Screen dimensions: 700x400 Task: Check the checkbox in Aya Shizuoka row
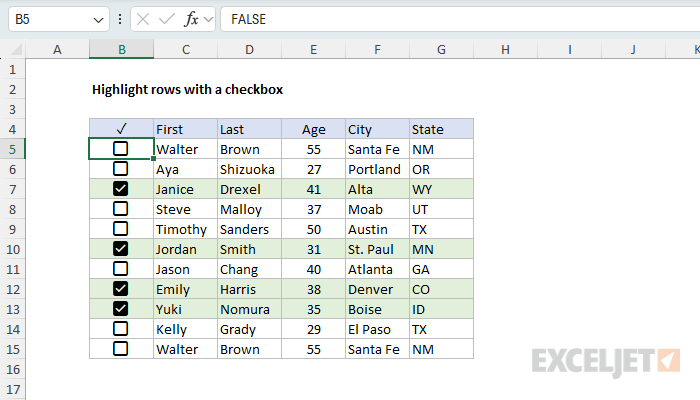[121, 169]
